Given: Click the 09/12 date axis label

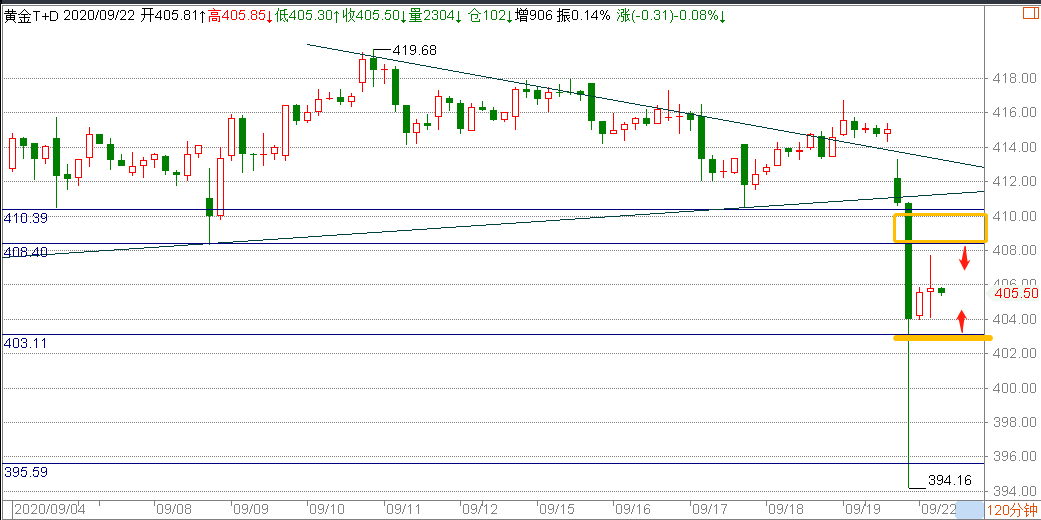Looking at the screenshot, I should 481,510.
